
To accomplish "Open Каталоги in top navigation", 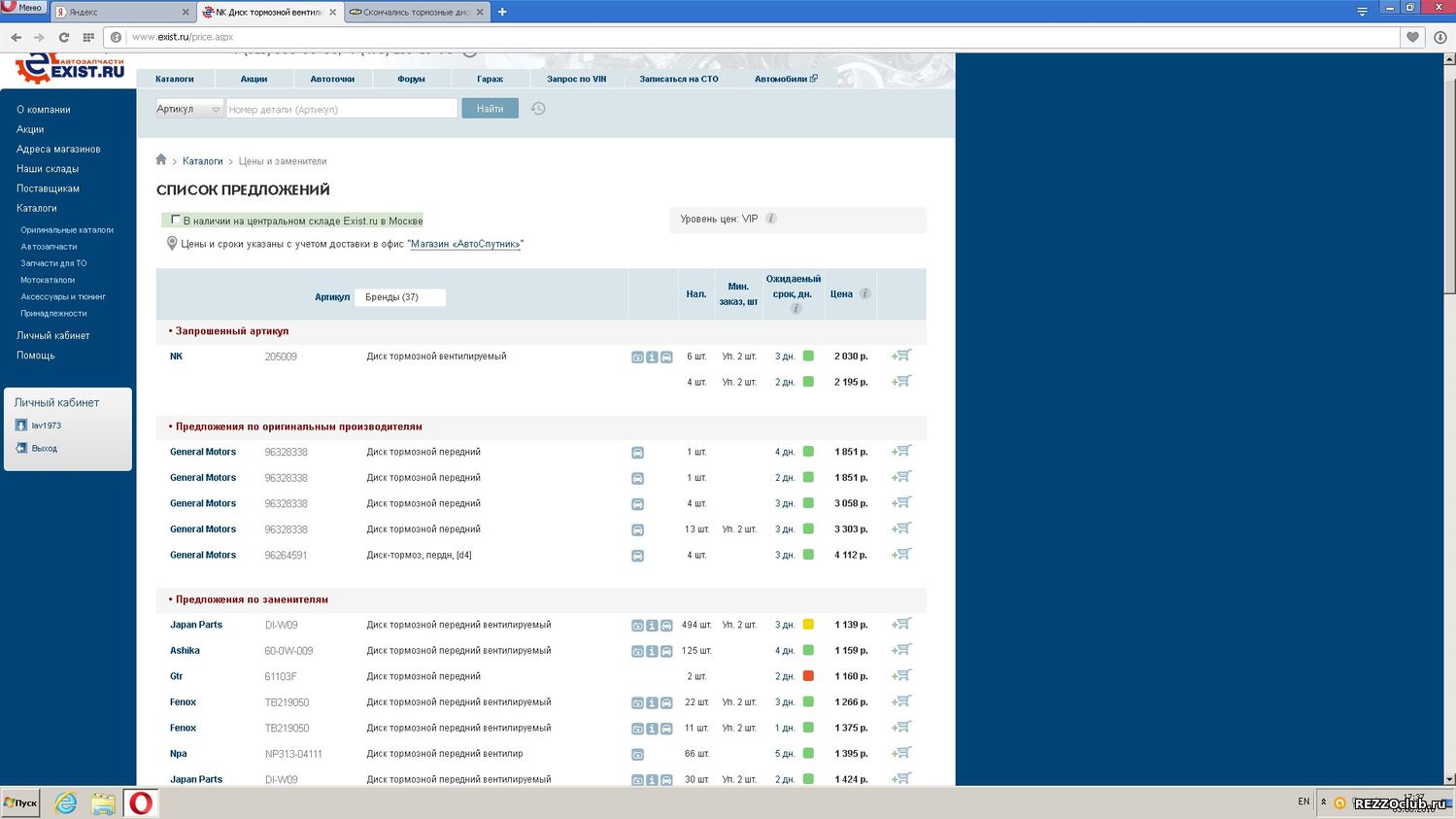I will point(175,79).
